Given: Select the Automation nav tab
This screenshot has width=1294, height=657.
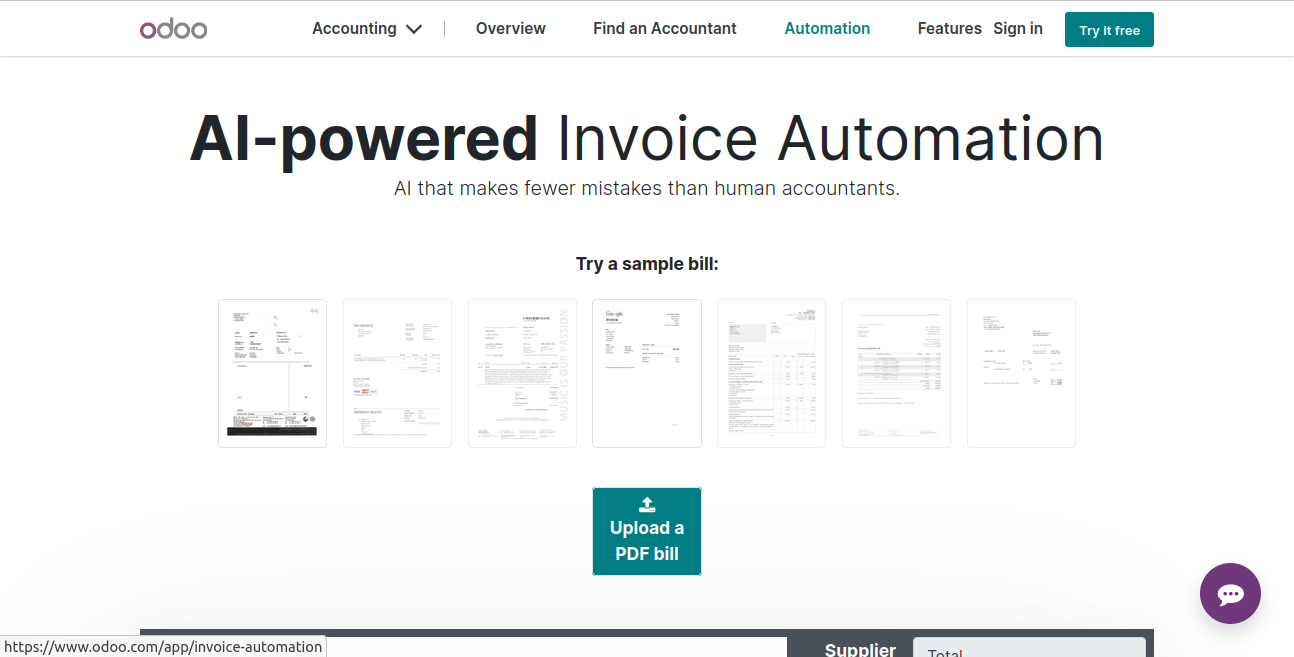Looking at the screenshot, I should tap(827, 29).
